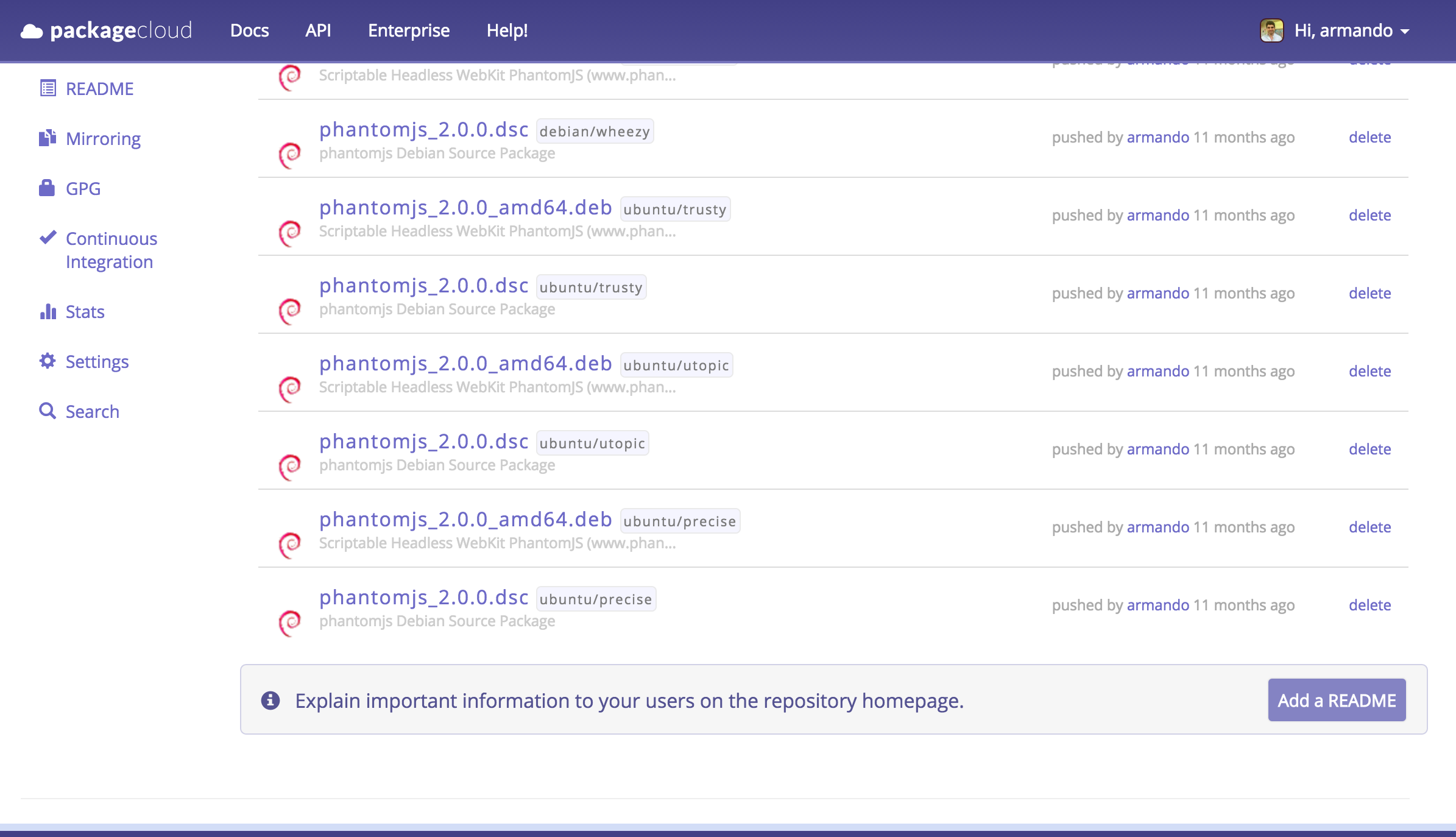Open Help! in the top navigation
Image resolution: width=1456 pixels, height=837 pixels.
tap(507, 30)
